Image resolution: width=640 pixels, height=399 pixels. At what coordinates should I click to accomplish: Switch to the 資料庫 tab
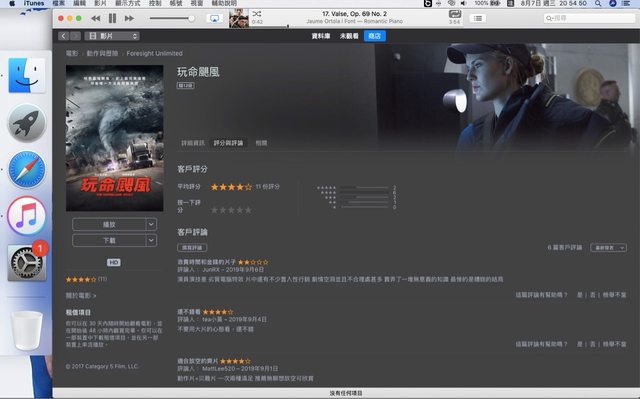point(321,36)
